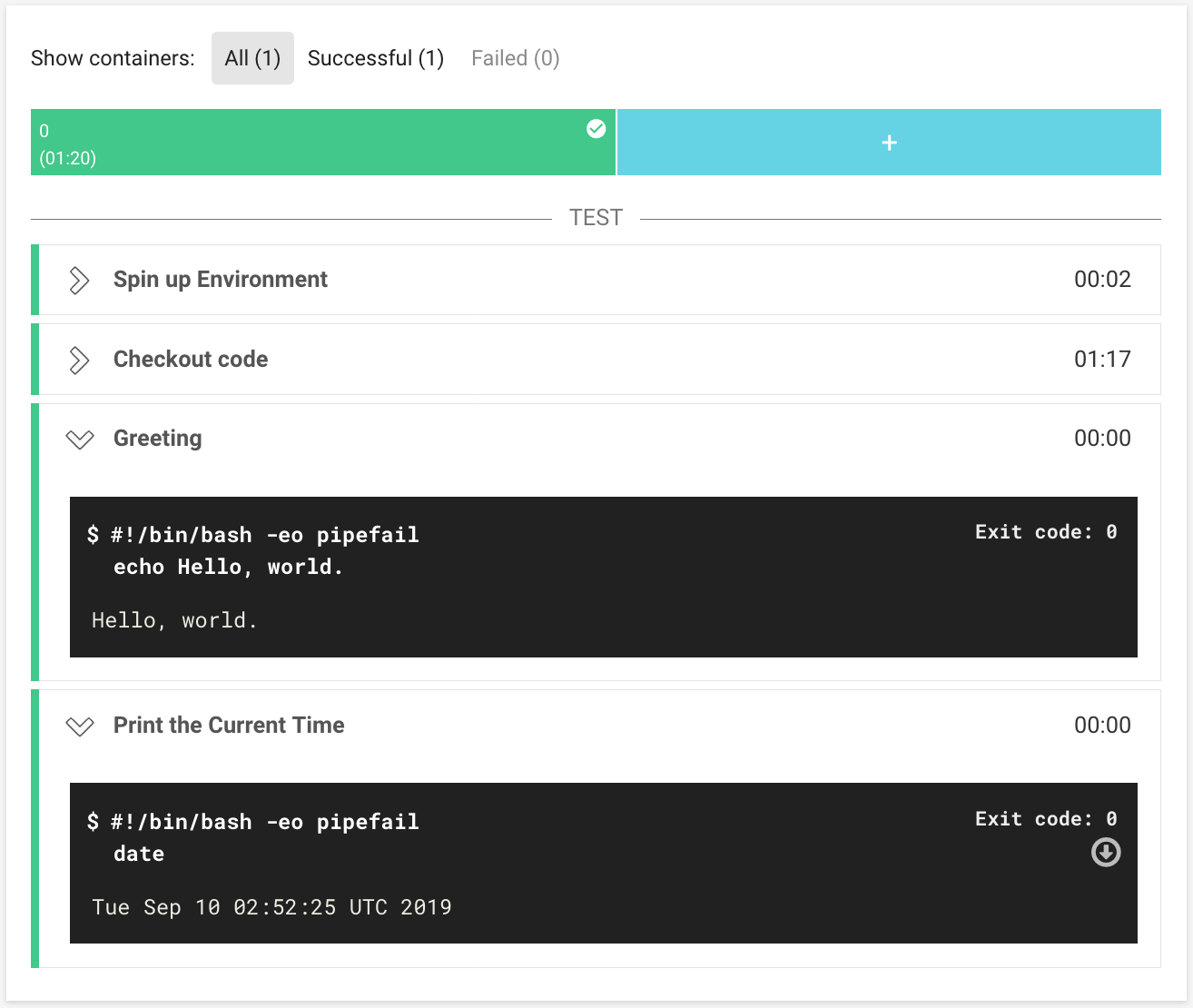The height and width of the screenshot is (1008, 1193).
Task: Click the Print the Current Time title
Action: (229, 726)
